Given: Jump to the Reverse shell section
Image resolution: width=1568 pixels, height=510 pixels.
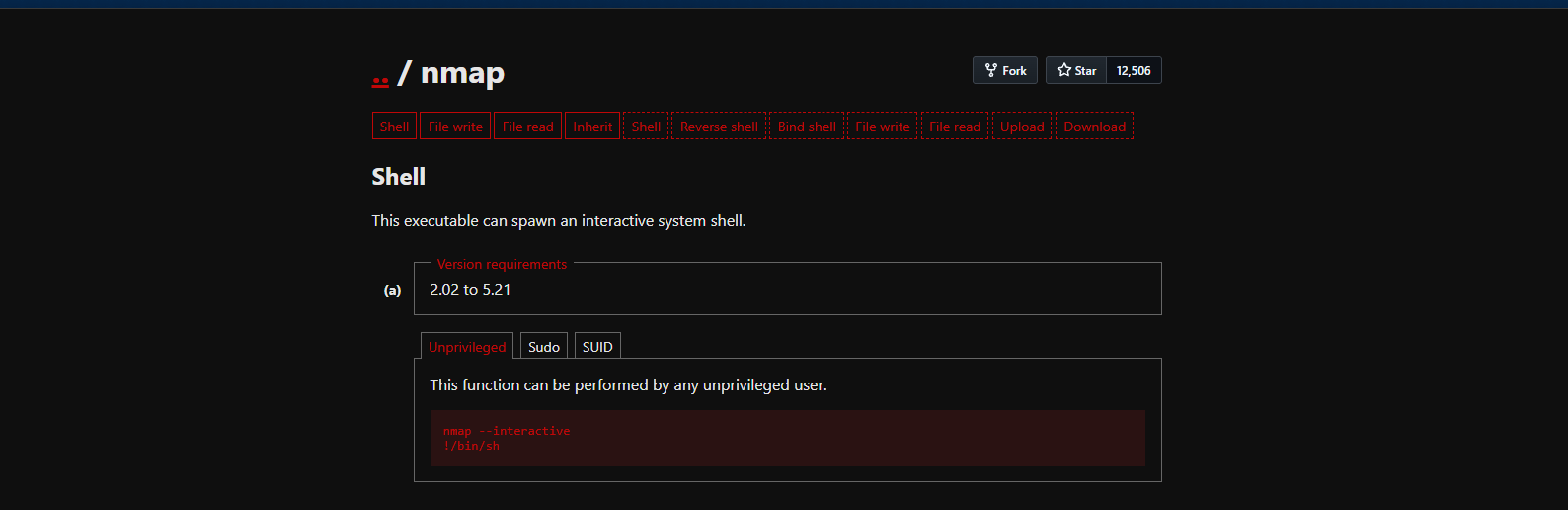Looking at the screenshot, I should tap(719, 127).
